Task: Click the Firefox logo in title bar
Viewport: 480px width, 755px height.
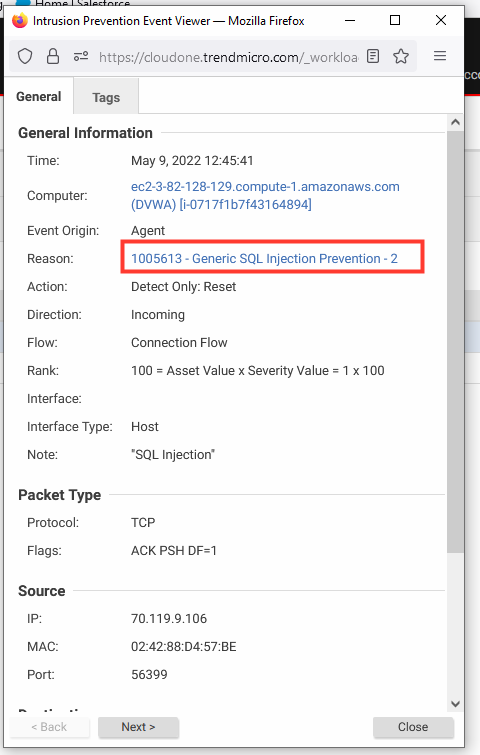Action: (x=20, y=21)
